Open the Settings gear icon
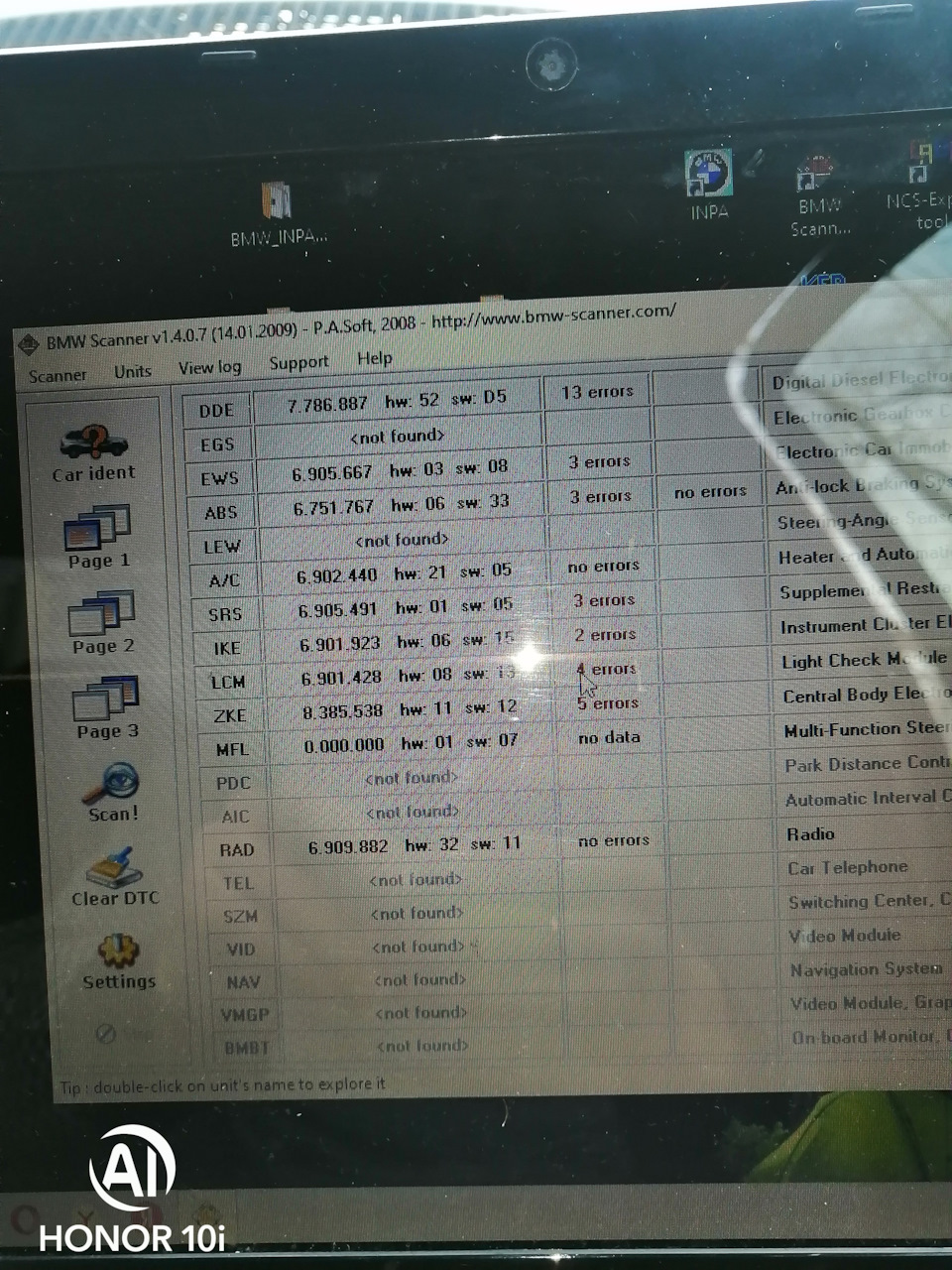Screen dimensions: 952x1270 coord(119,960)
